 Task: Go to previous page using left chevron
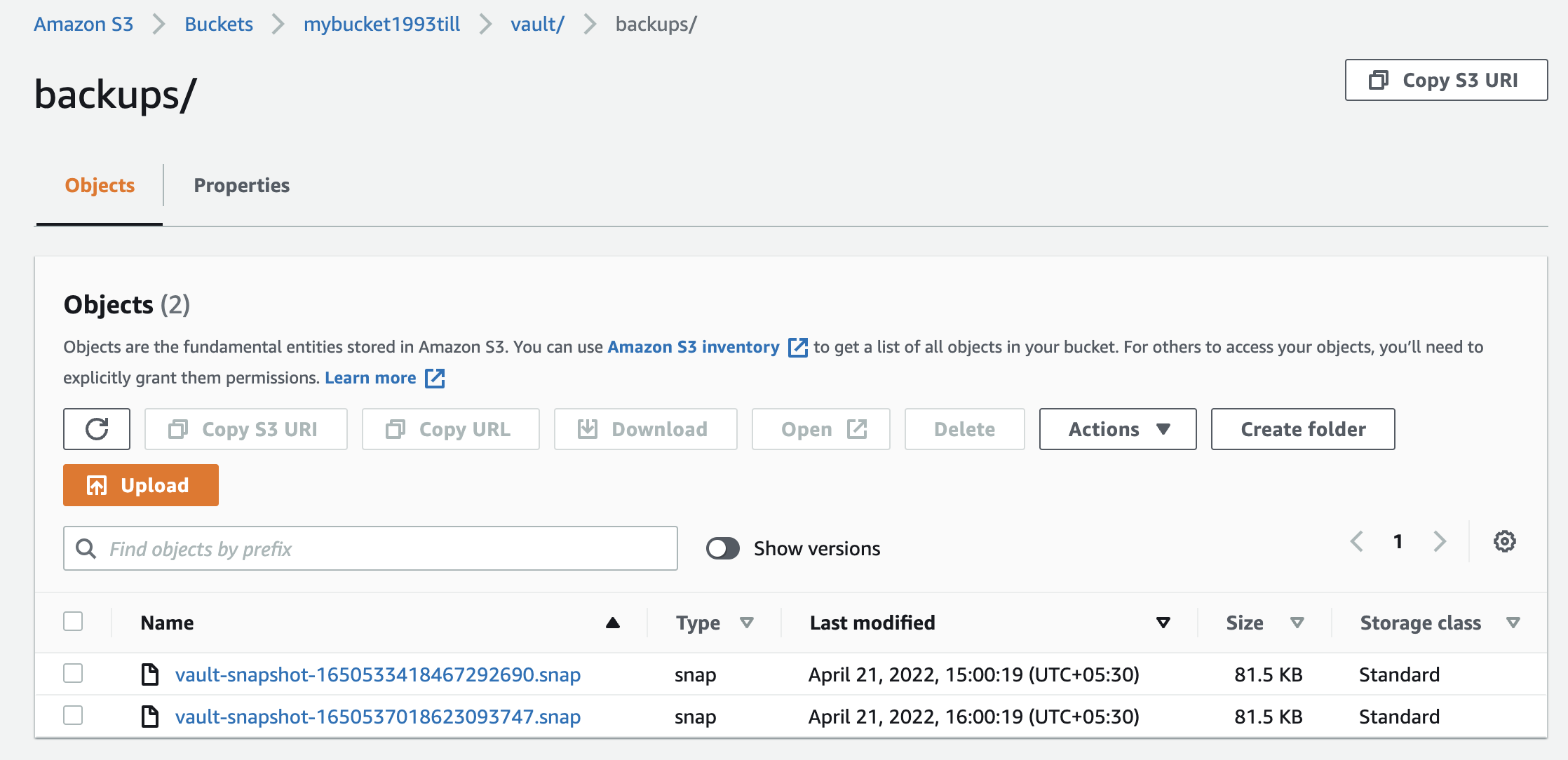[1357, 541]
